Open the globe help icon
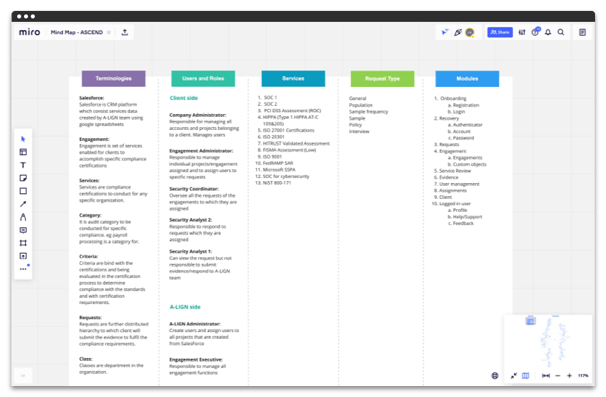 click(x=495, y=375)
